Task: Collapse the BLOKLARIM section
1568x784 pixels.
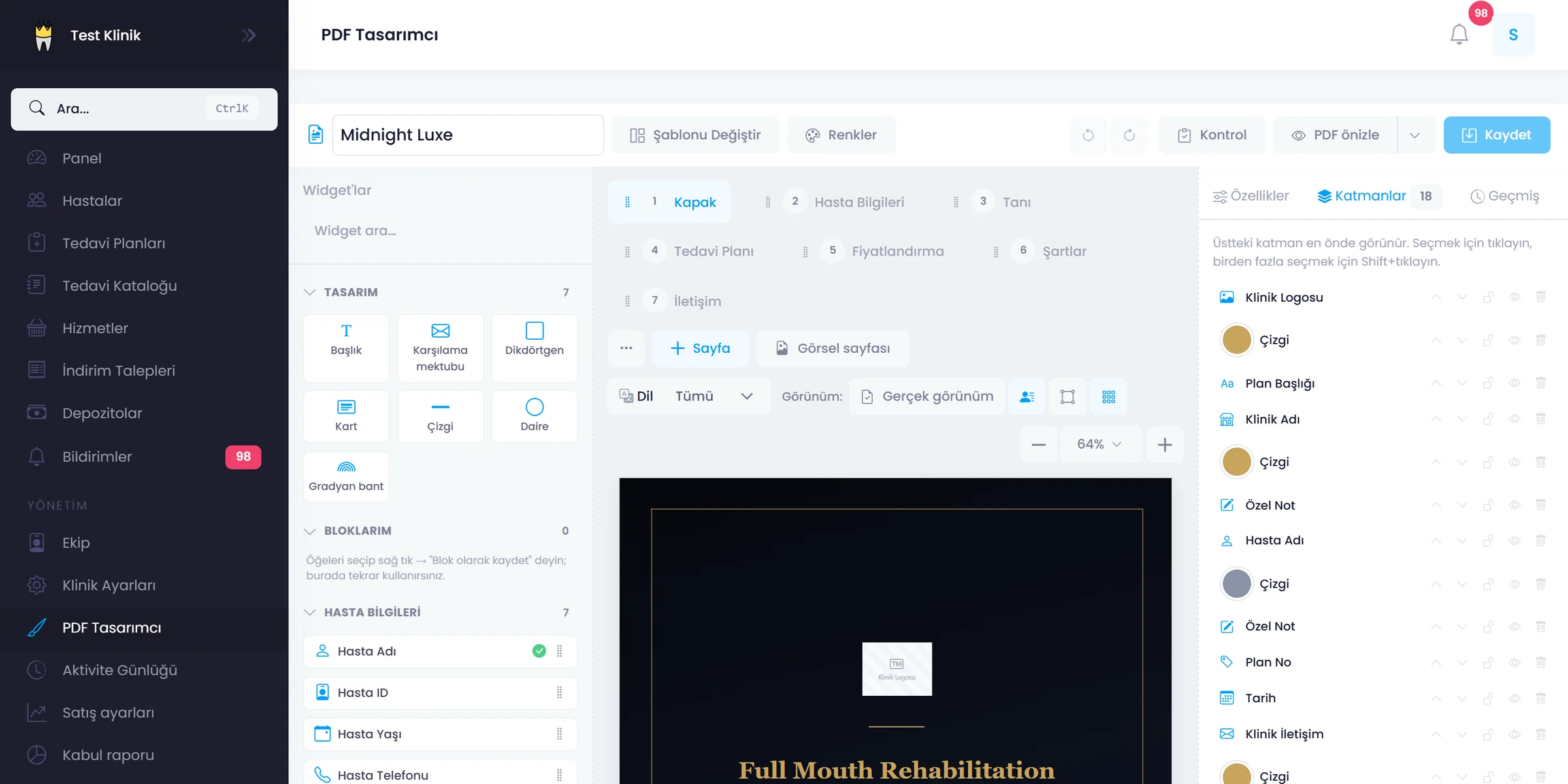Action: 310,531
